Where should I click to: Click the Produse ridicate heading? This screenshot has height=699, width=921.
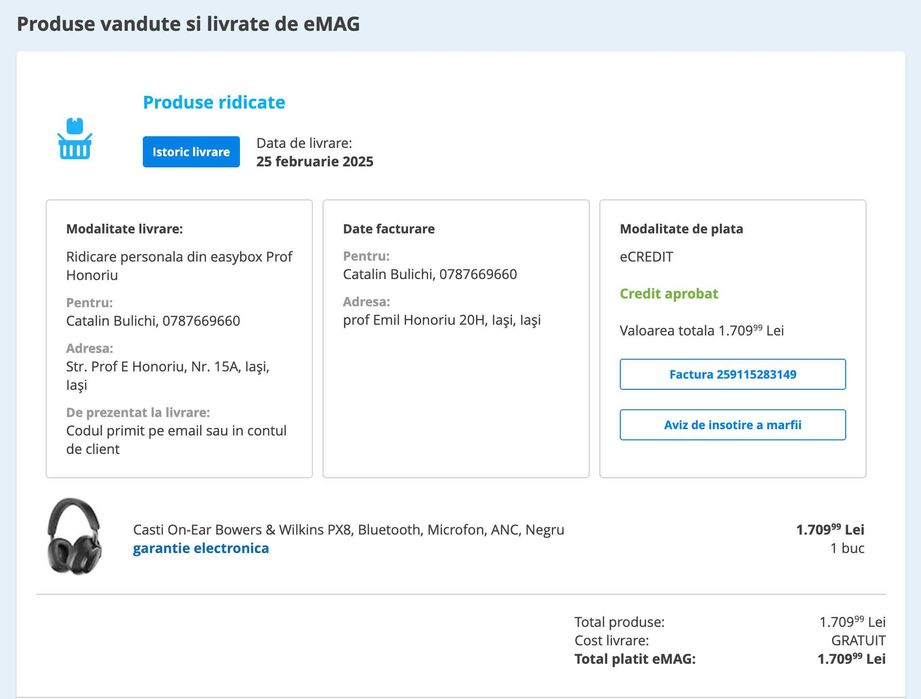[x=214, y=102]
